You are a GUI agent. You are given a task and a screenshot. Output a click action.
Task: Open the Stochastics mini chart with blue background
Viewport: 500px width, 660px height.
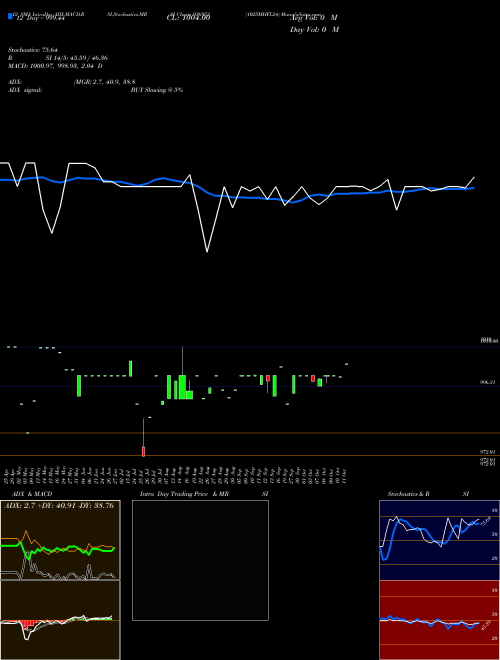pos(439,540)
